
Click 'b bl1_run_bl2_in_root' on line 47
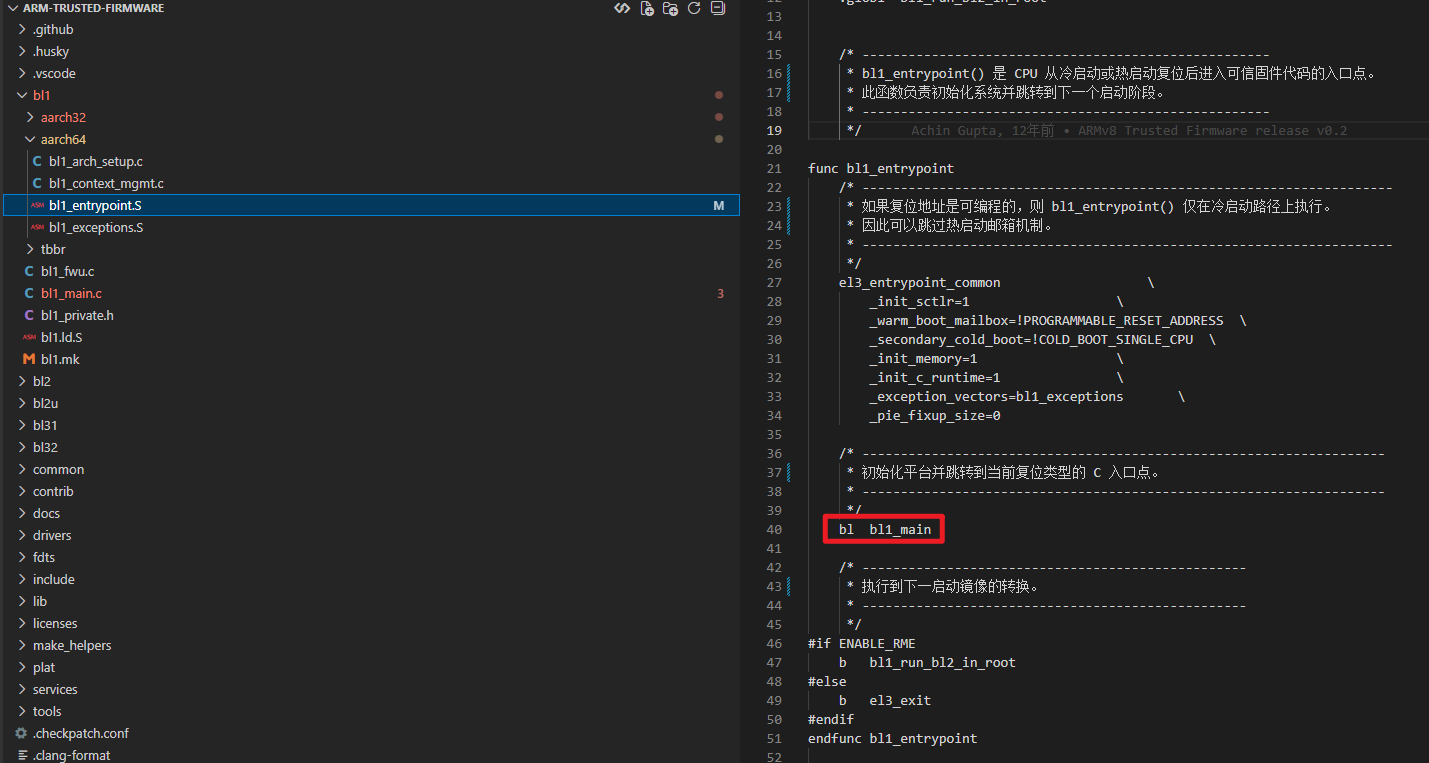[x=928, y=663]
